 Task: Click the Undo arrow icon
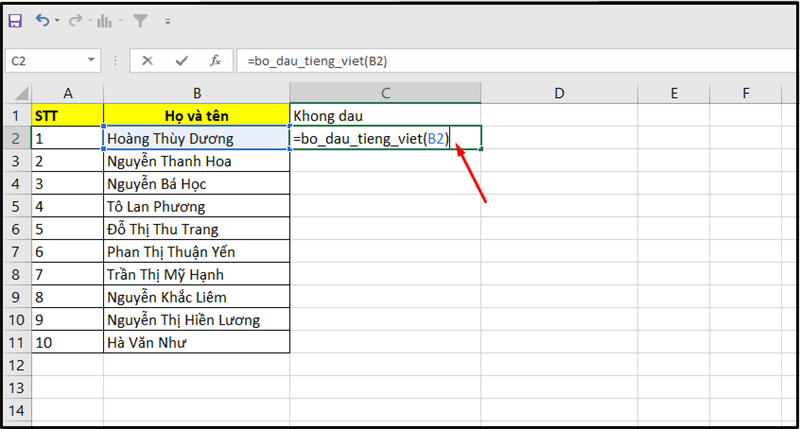click(42, 20)
